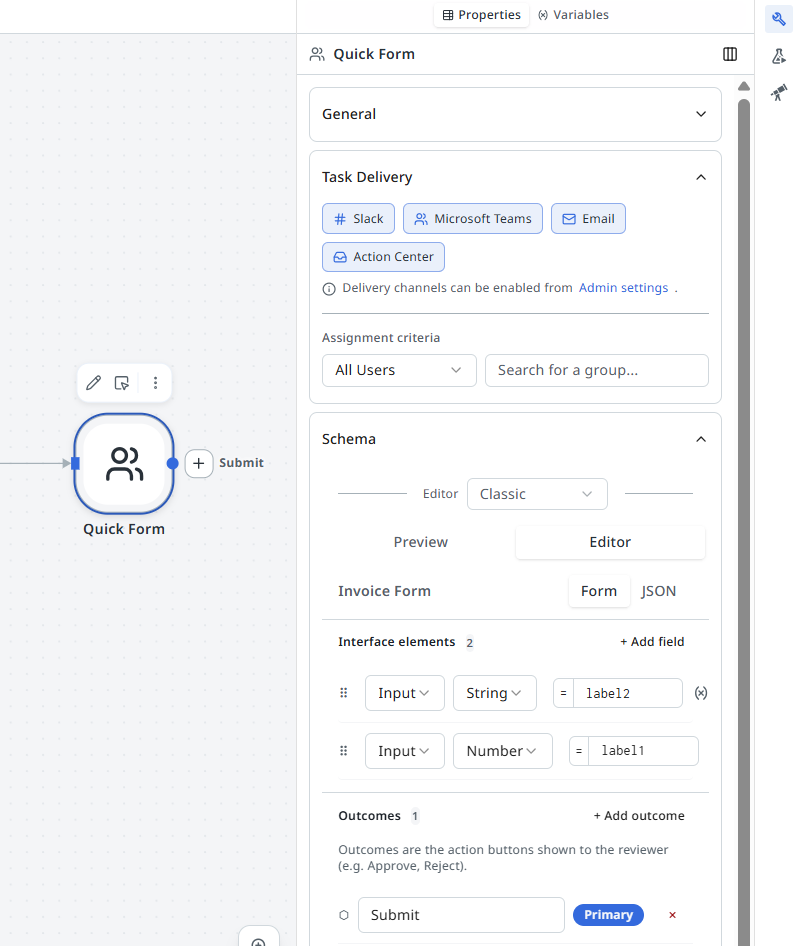The width and height of the screenshot is (796, 946).
Task: Click Add outcome button
Action: click(639, 816)
